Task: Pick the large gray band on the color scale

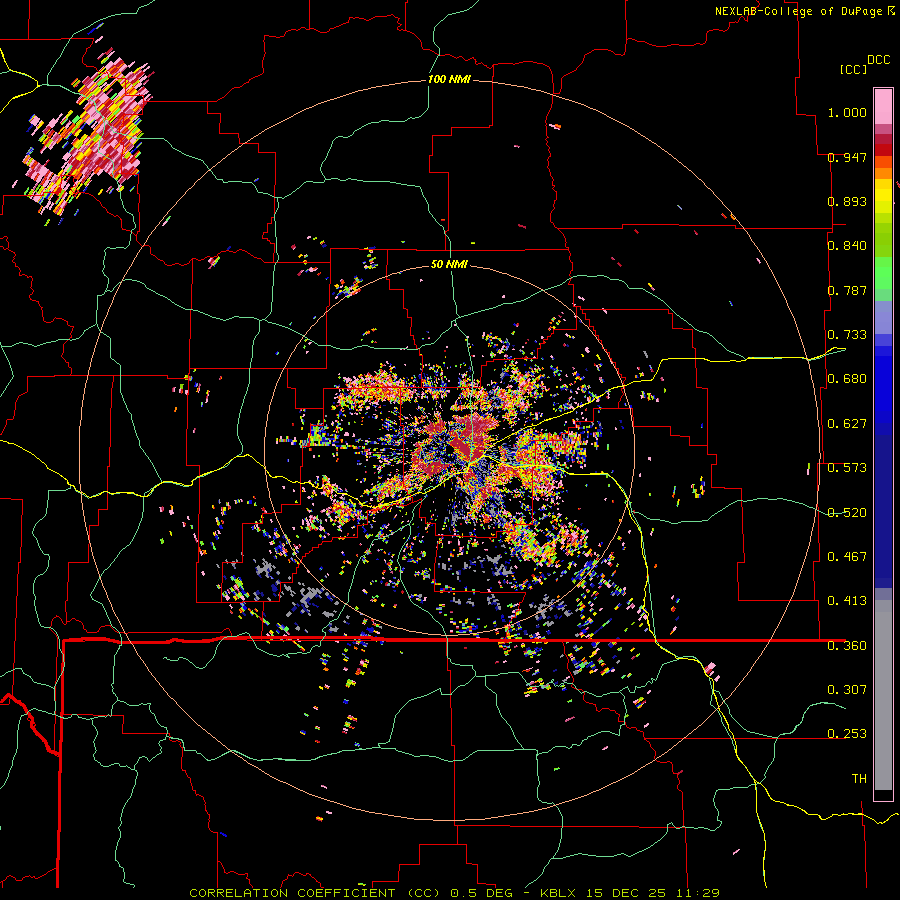Action: 883,695
